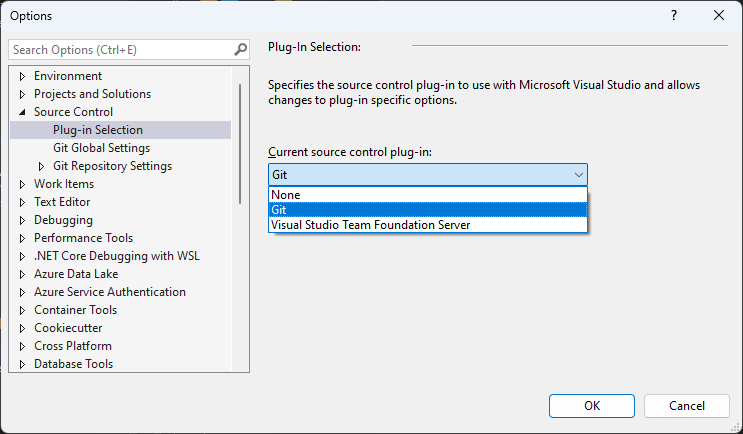The image size is (743, 434).
Task: Select Visual Studio Team Foundation Server option
Action: pyautogui.click(x=370, y=225)
